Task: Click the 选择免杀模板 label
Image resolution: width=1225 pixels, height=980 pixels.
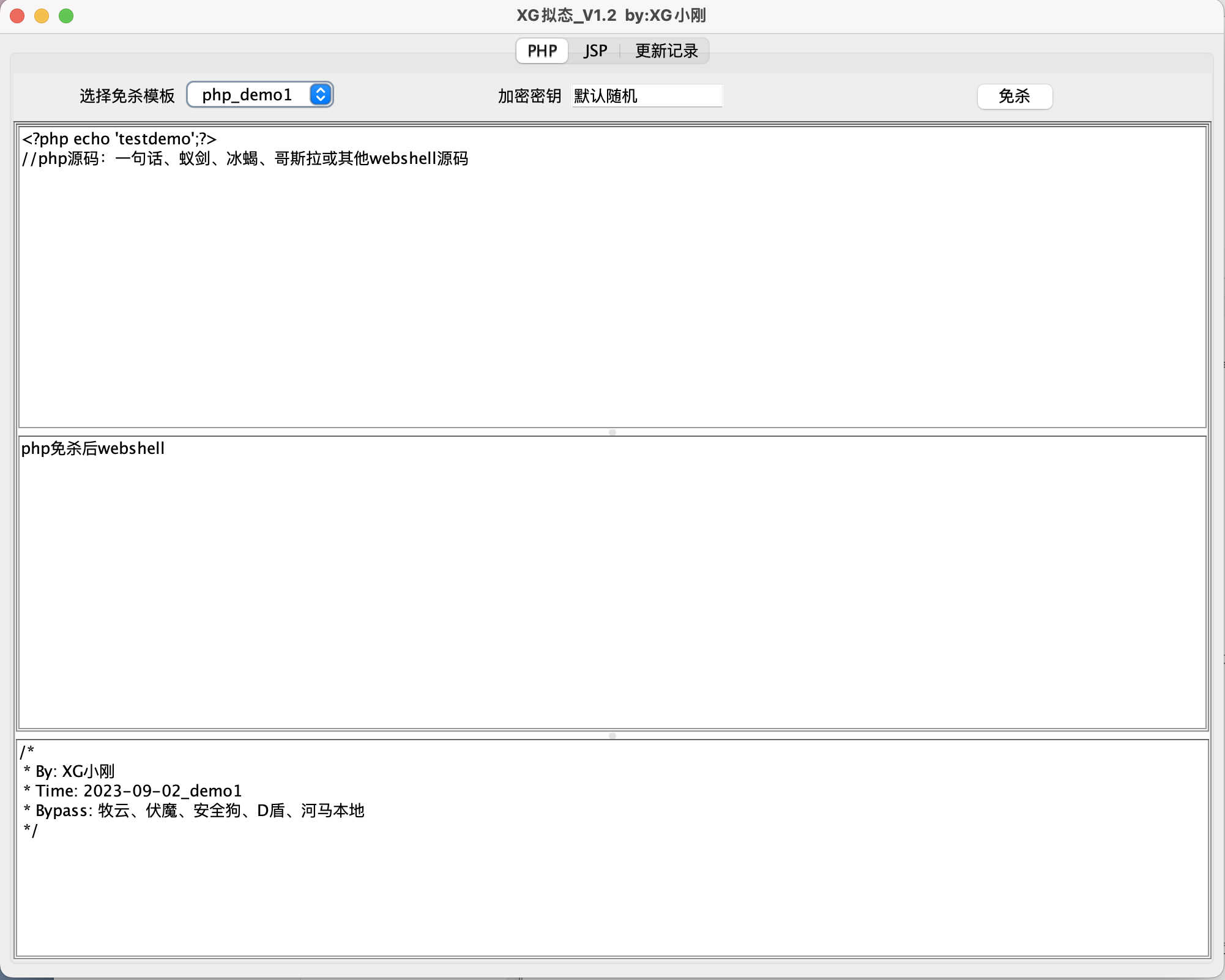Action: [x=127, y=96]
